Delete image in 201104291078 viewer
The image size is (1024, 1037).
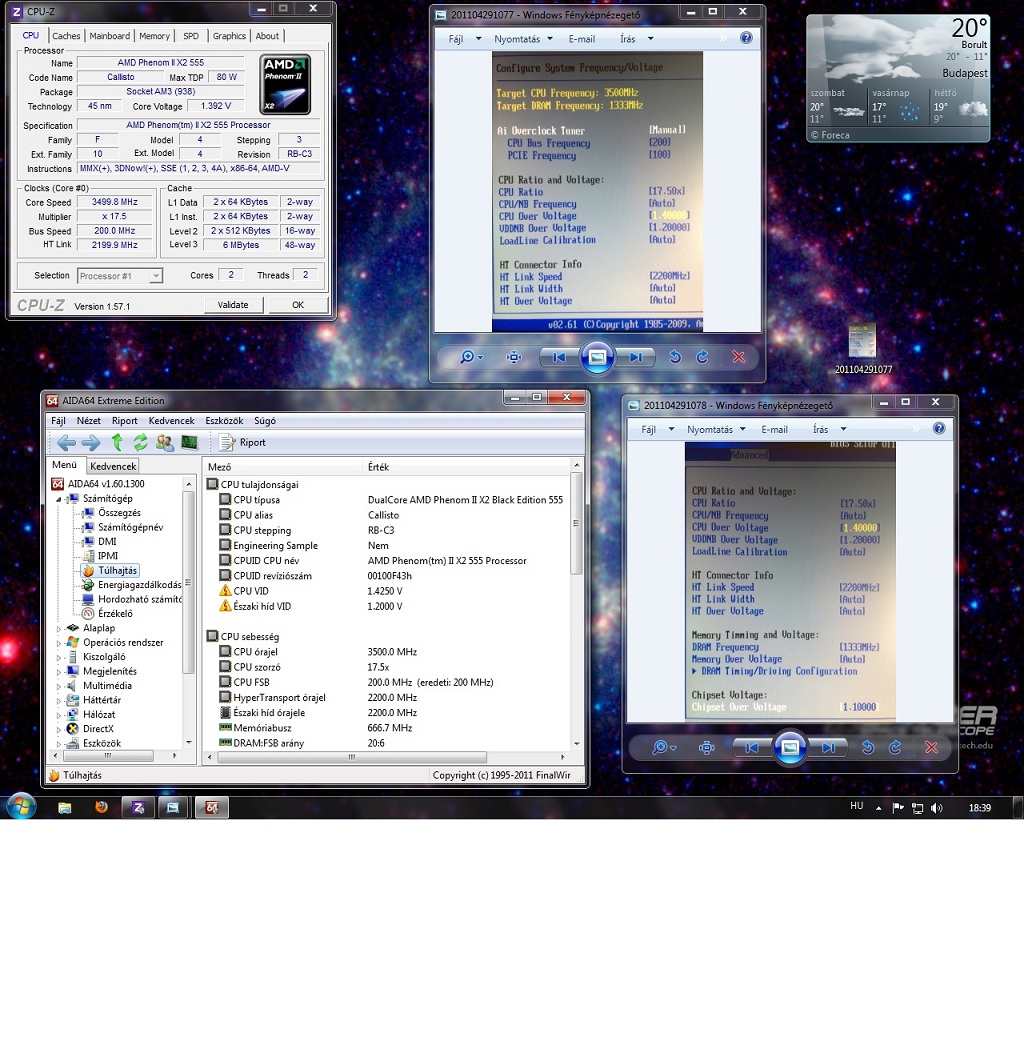(x=931, y=747)
